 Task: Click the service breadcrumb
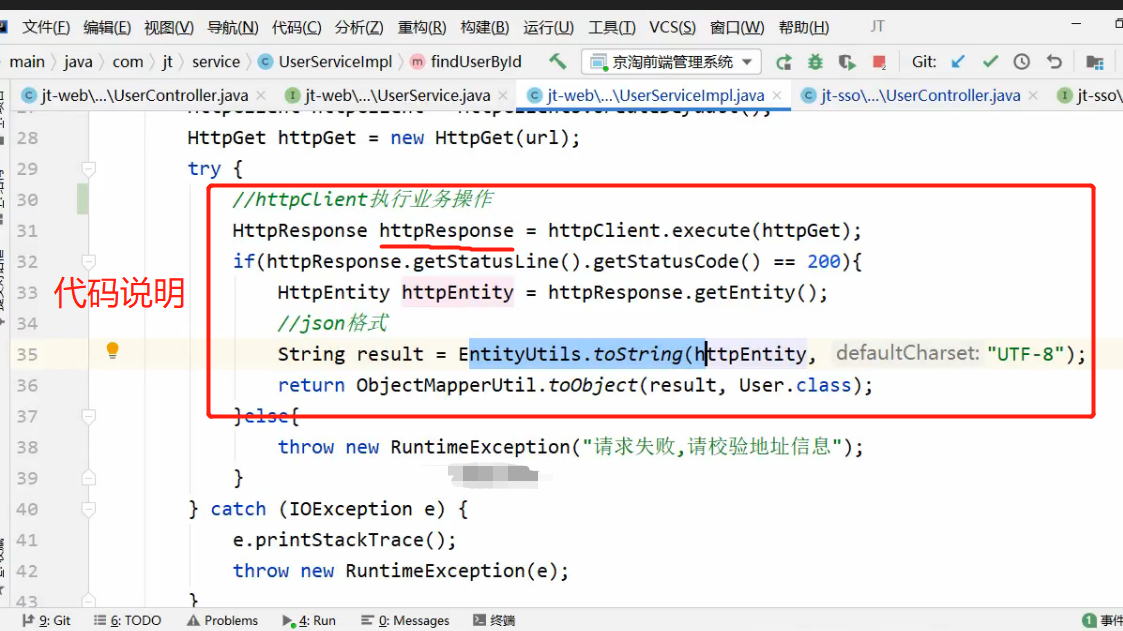[216, 62]
